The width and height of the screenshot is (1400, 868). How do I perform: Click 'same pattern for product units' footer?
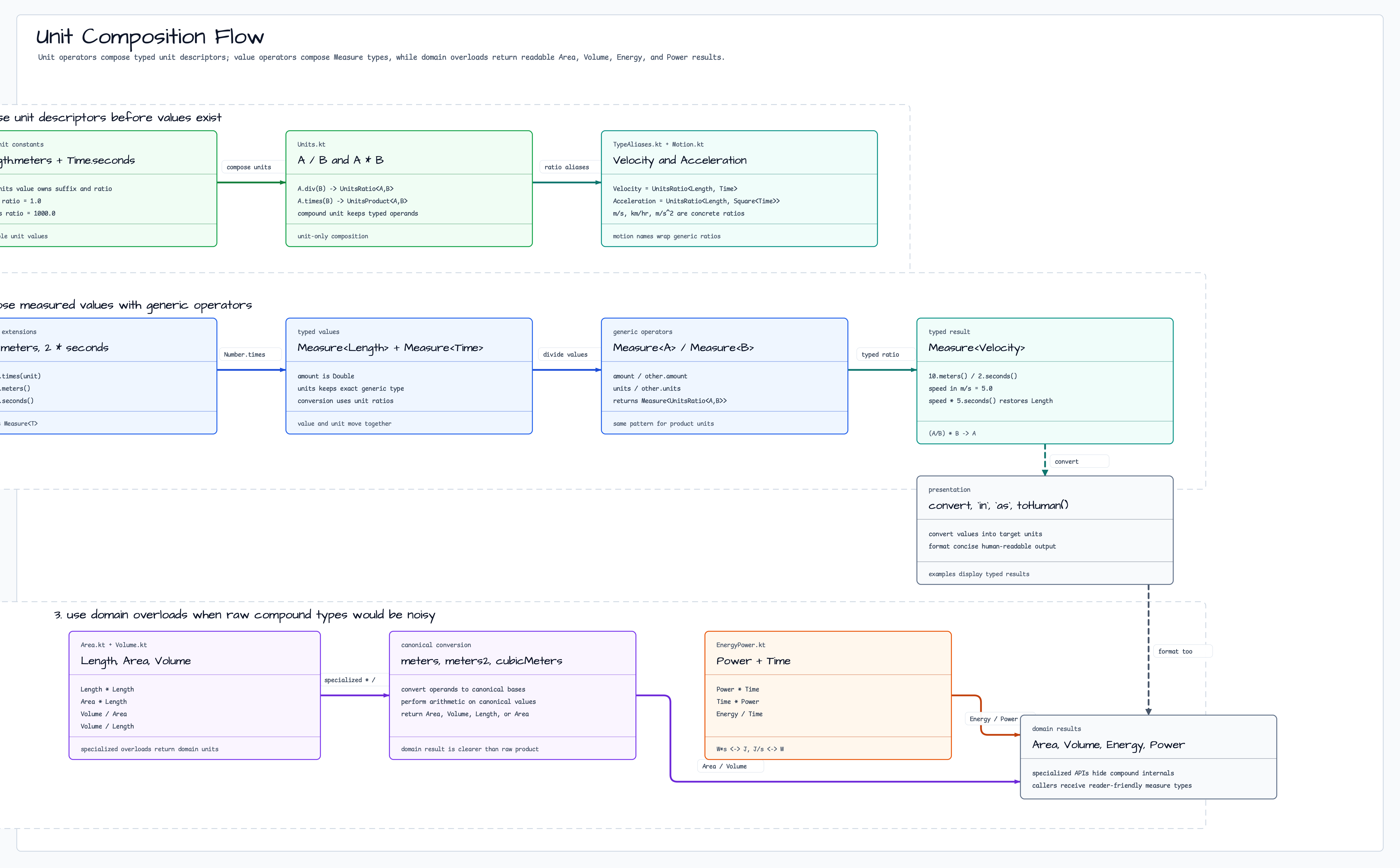(663, 424)
